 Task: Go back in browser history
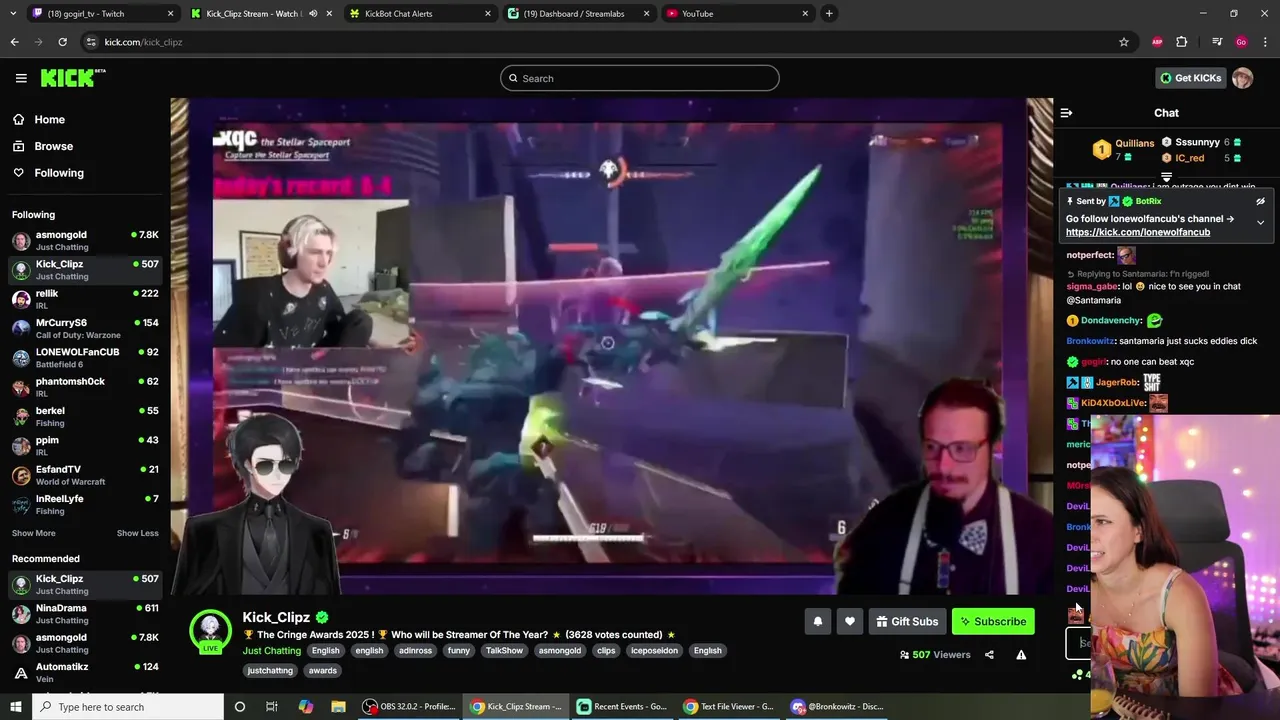(x=14, y=42)
